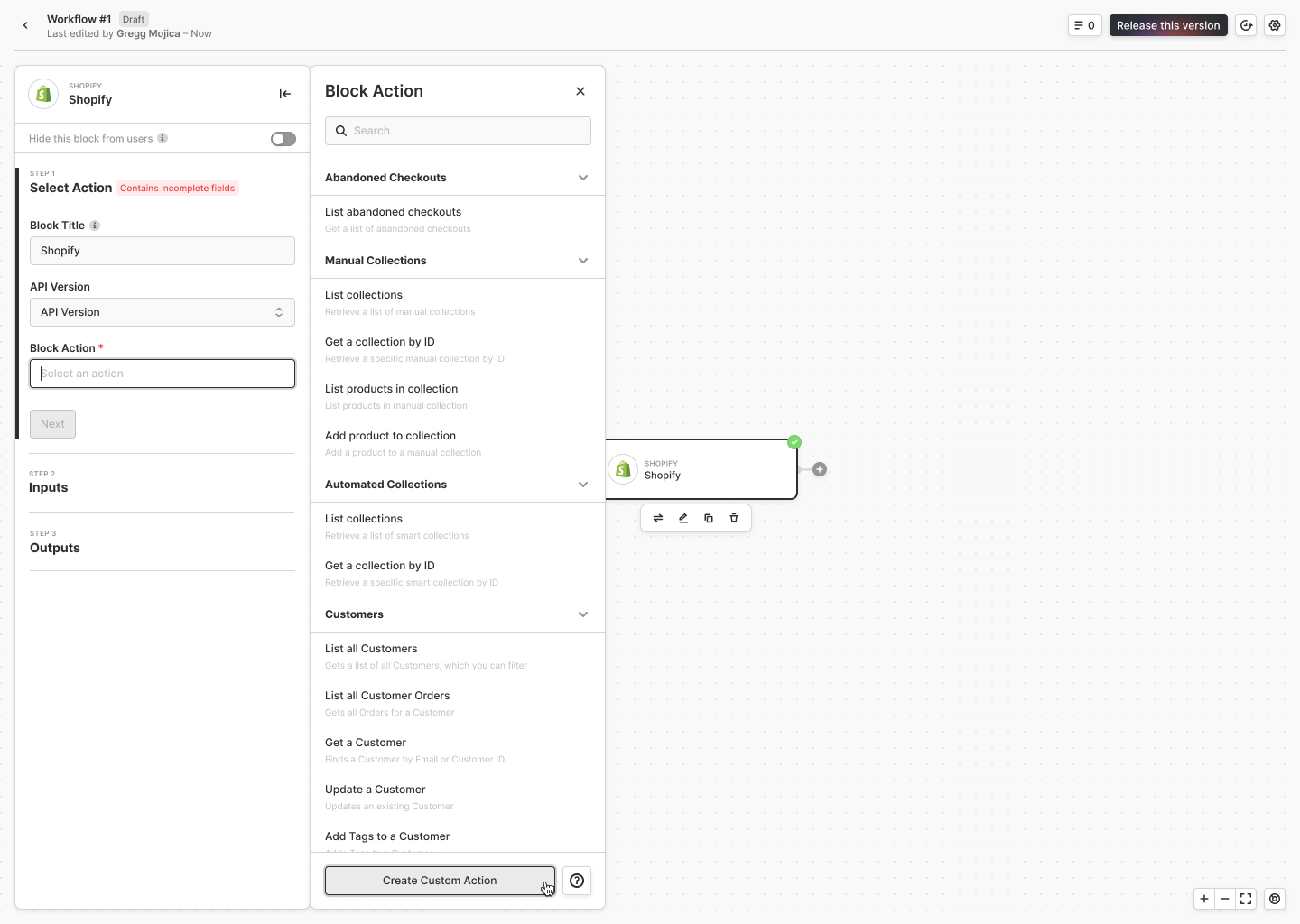Choose Add product to collection action
Screen dimensions: 1300x924
(x=391, y=437)
